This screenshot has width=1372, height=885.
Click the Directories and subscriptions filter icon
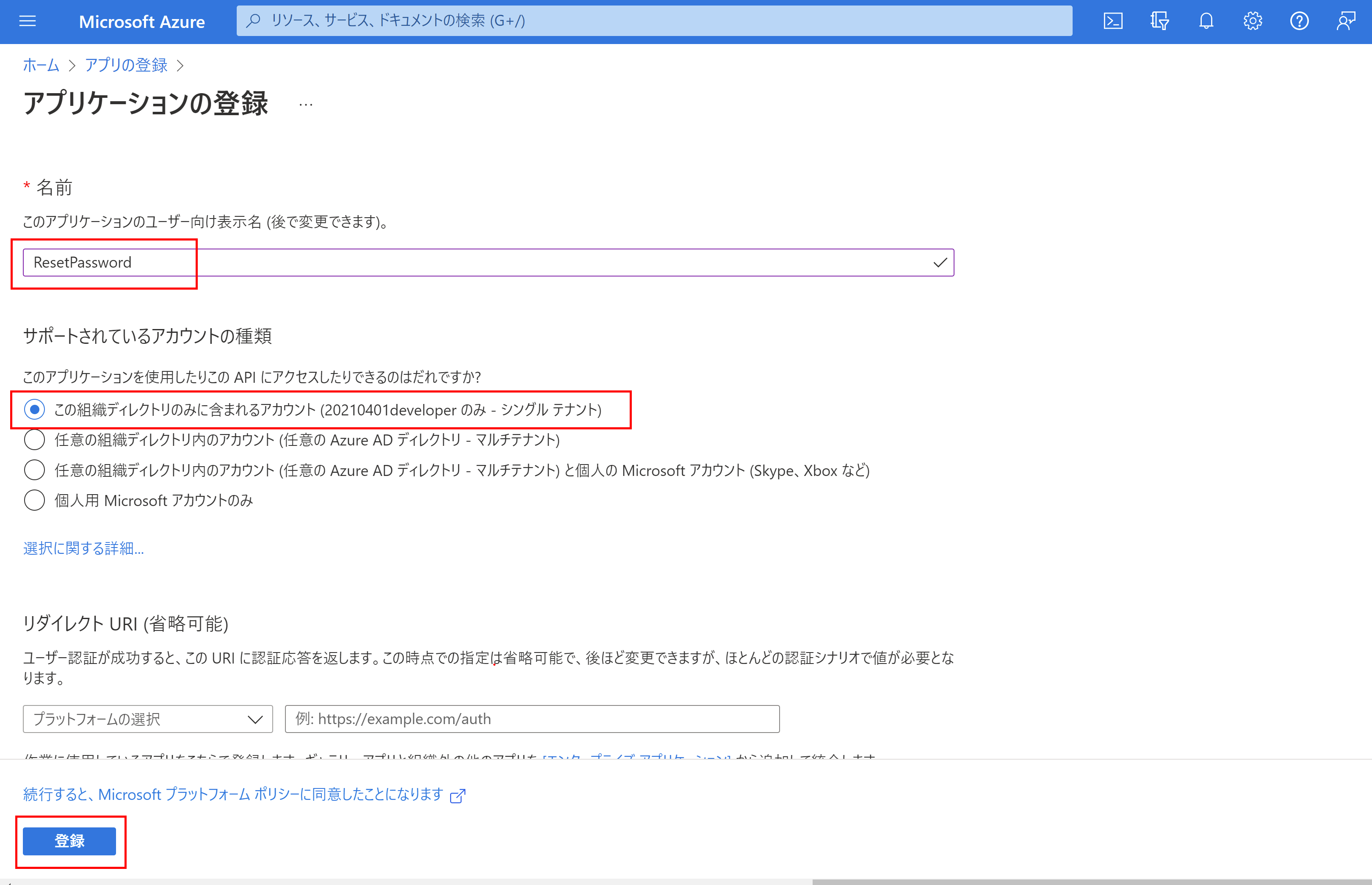[1159, 21]
